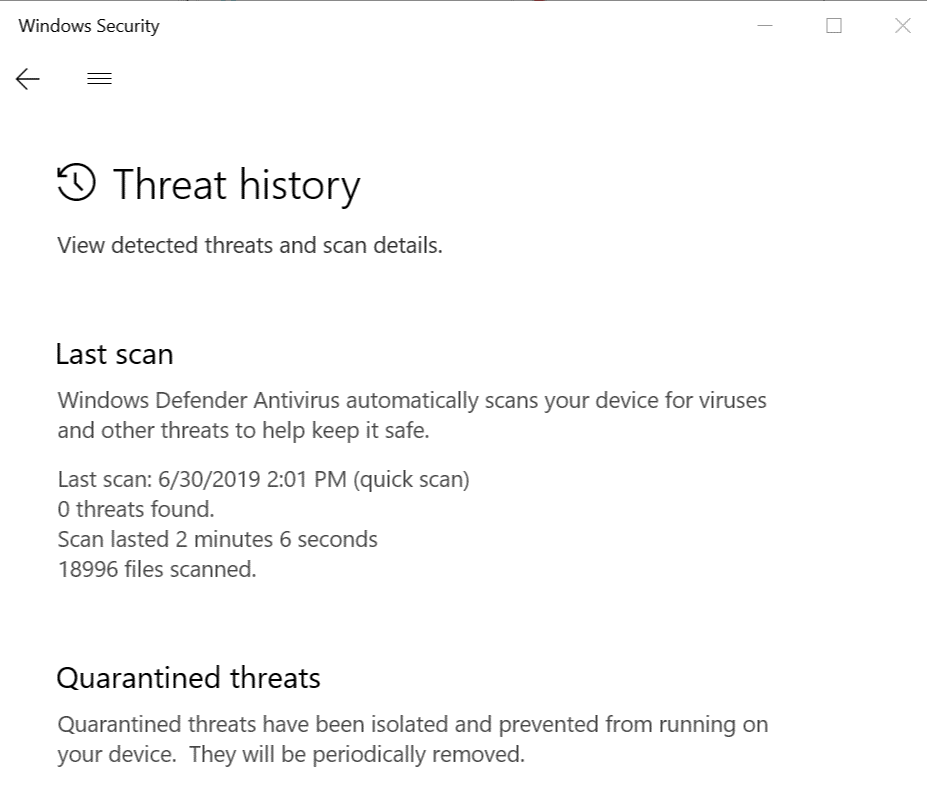Select the Last scan section heading
Screen dimensions: 927x798
114,354
